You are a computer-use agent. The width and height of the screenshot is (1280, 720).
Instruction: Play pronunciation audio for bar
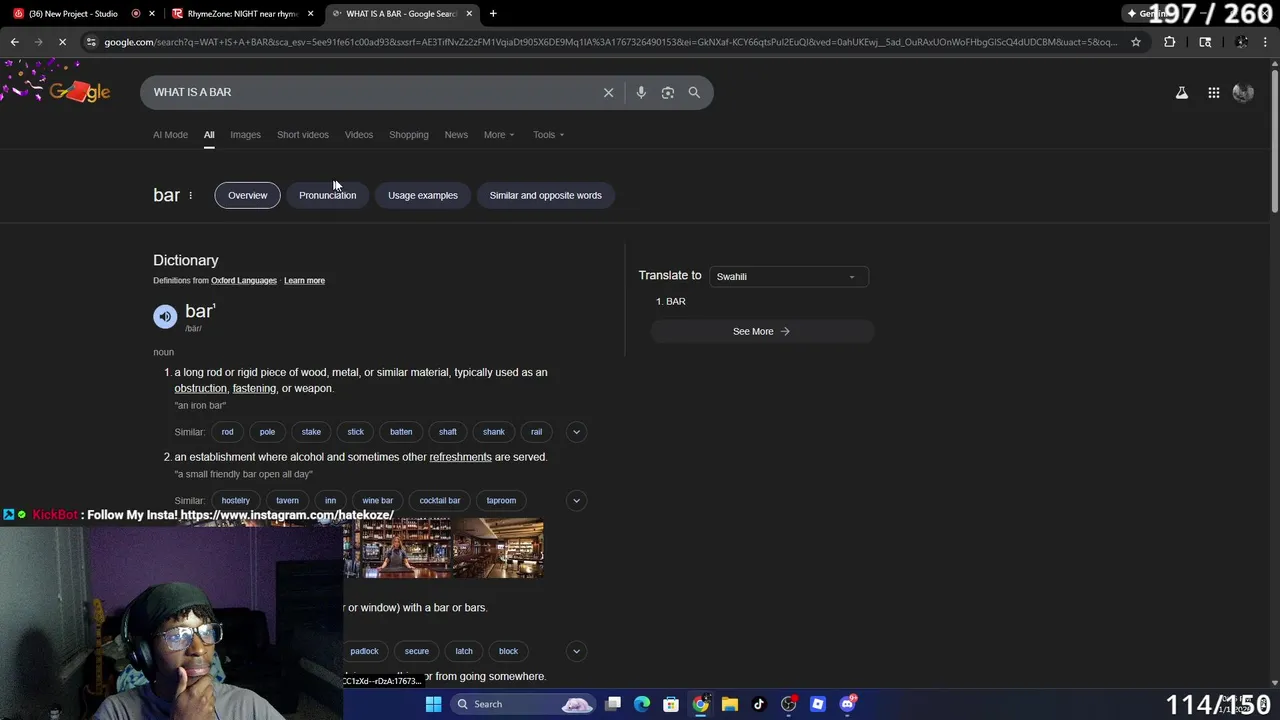(165, 316)
